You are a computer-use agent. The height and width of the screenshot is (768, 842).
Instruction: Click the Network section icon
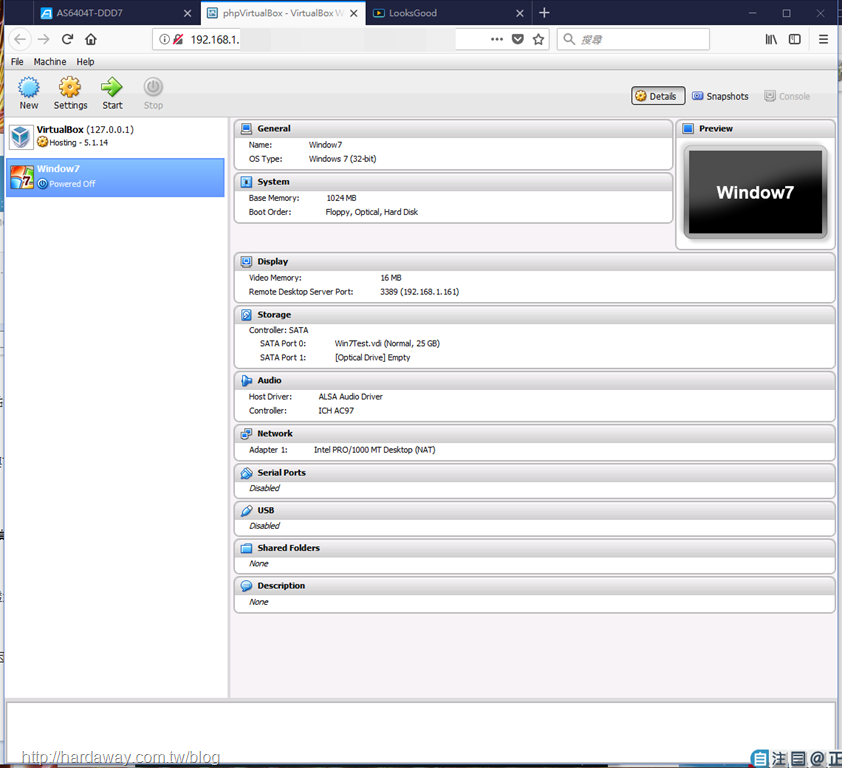pos(246,434)
